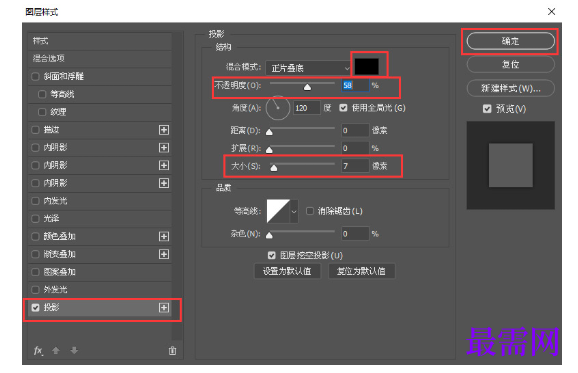Toggle 消除锯齿(L) checkbox
This screenshot has height=373, width=578.
click(x=310, y=211)
